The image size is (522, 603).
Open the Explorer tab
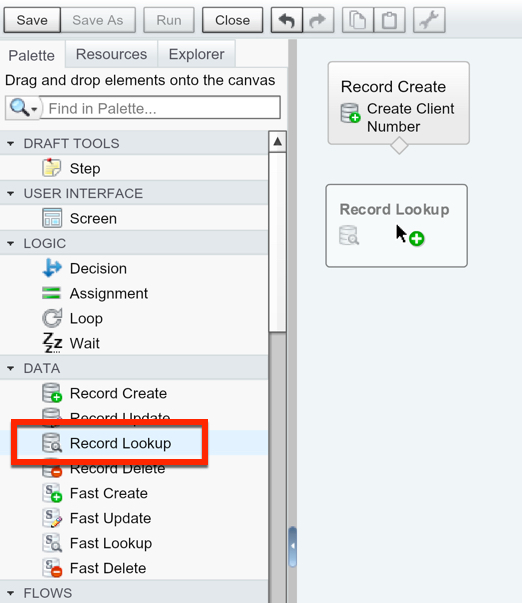(196, 54)
